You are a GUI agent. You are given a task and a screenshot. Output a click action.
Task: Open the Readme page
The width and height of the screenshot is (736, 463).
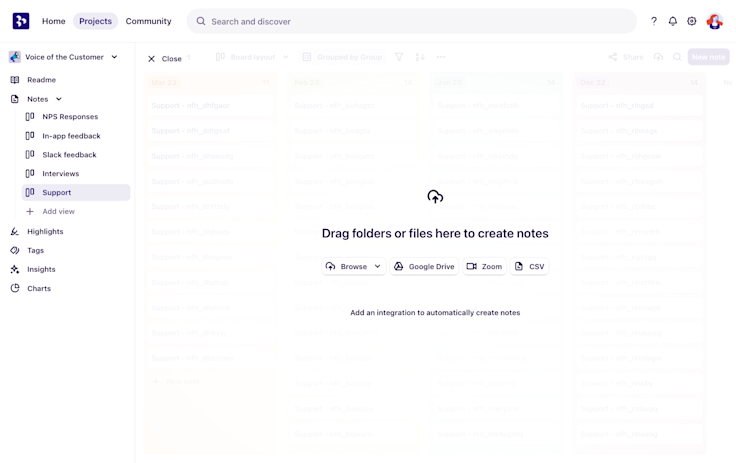coord(41,80)
